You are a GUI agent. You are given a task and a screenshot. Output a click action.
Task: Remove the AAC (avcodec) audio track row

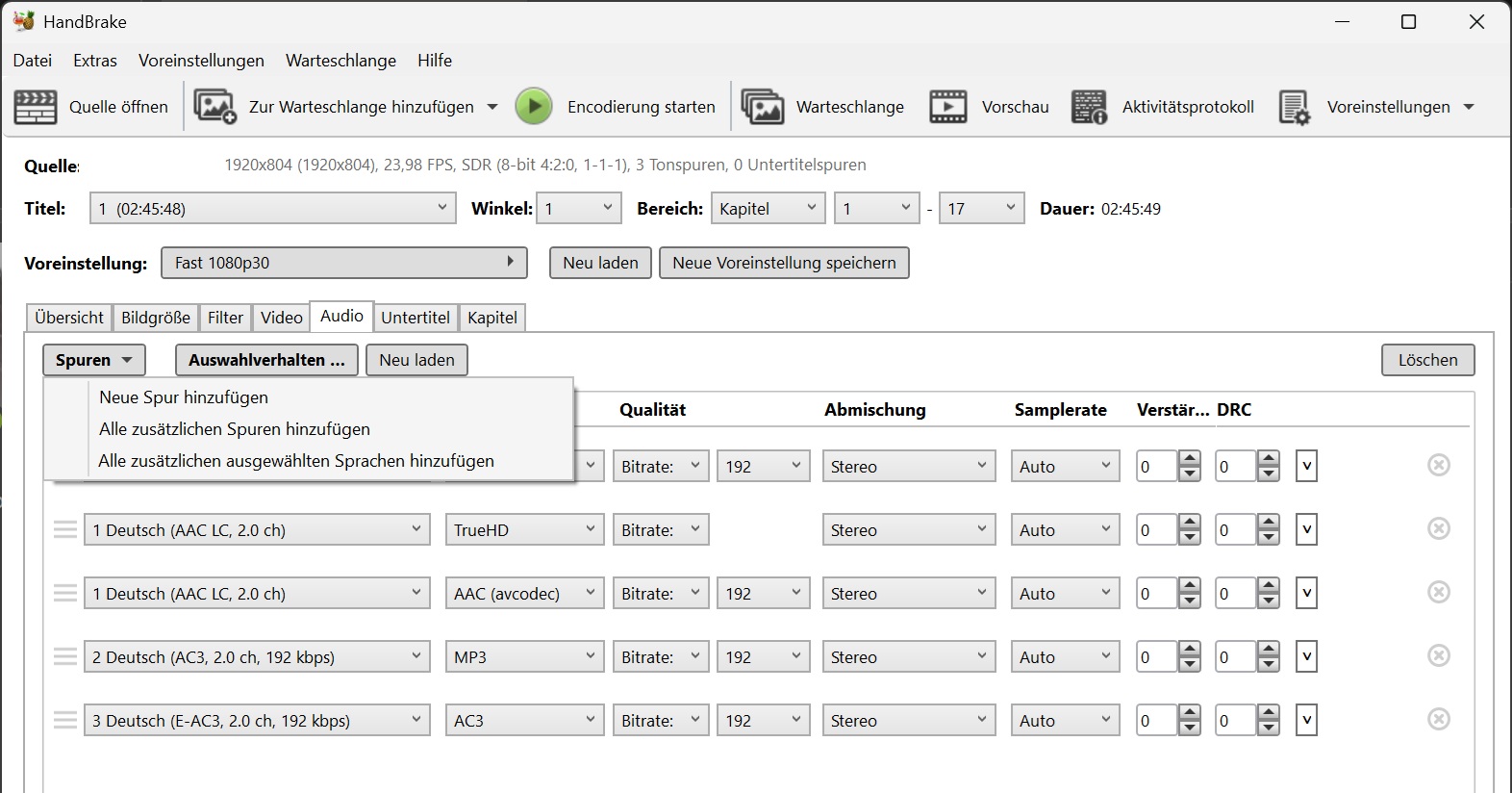pos(1439,592)
